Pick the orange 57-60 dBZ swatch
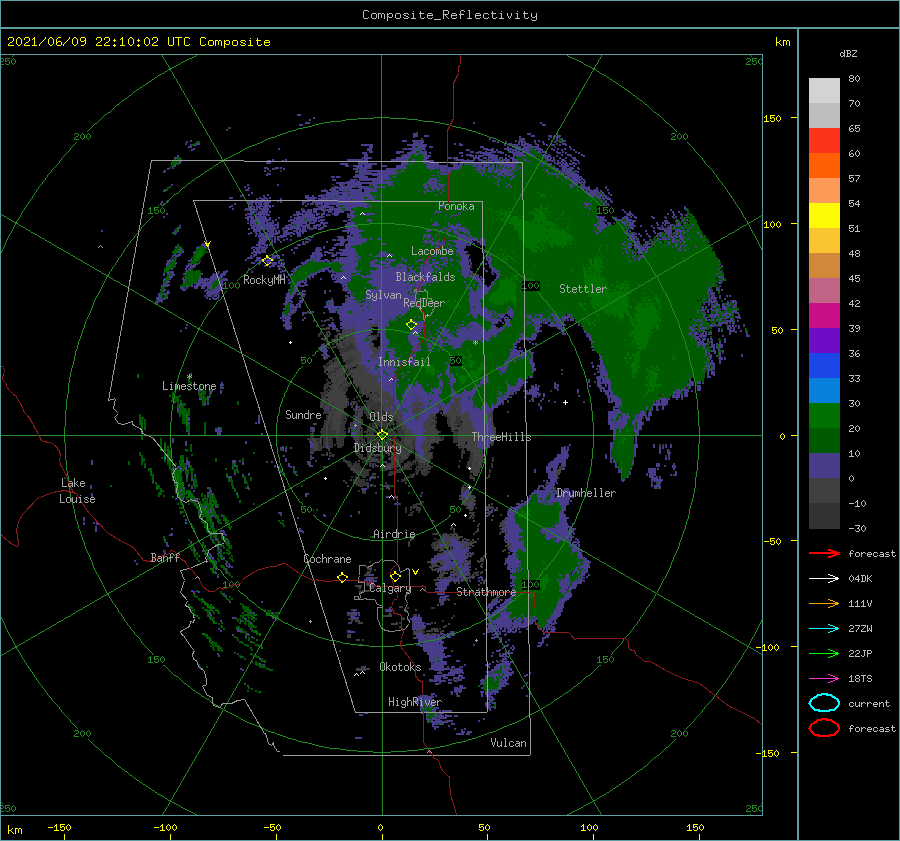This screenshot has width=900, height=841. (x=824, y=166)
